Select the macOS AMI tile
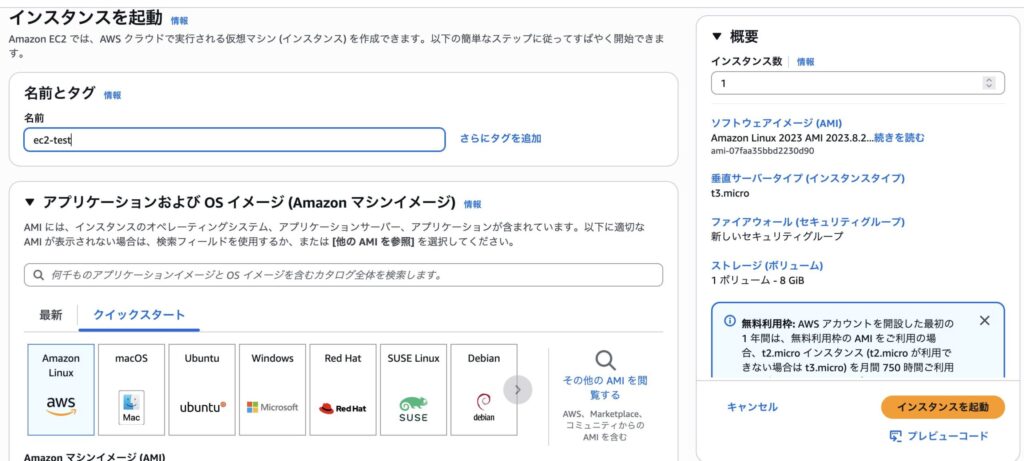Screen dimensions: 1024x461 (131, 390)
